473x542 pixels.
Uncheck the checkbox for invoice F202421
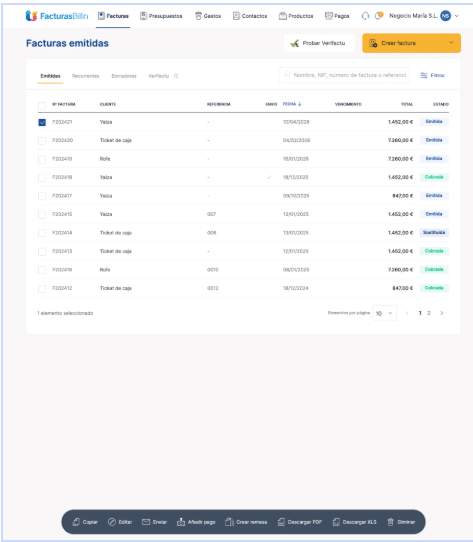pyautogui.click(x=42, y=122)
